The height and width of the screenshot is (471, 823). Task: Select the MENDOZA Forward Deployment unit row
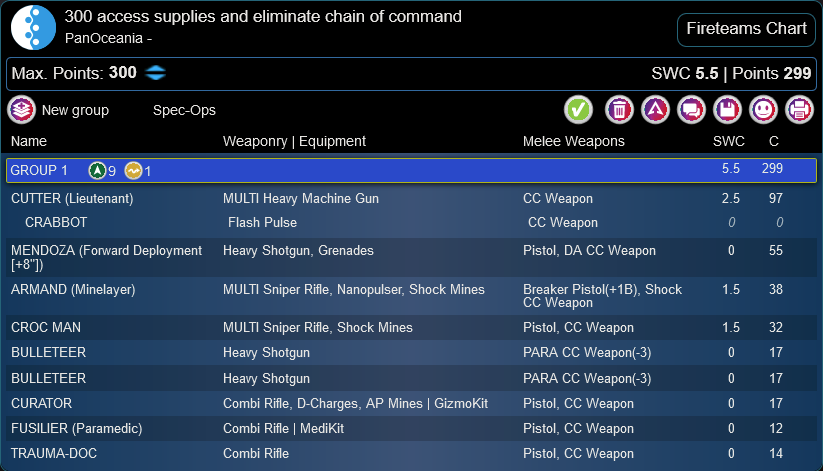tap(411, 257)
